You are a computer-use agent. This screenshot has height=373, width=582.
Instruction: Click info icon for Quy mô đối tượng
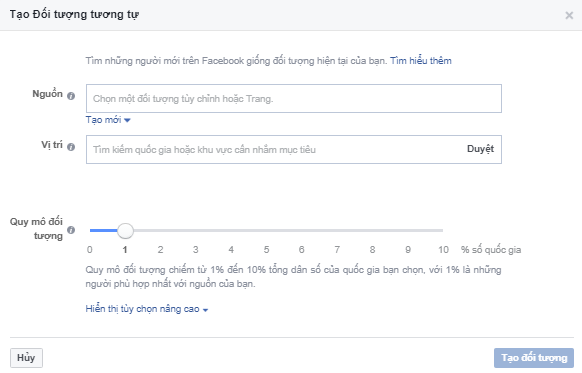[x=71, y=230]
